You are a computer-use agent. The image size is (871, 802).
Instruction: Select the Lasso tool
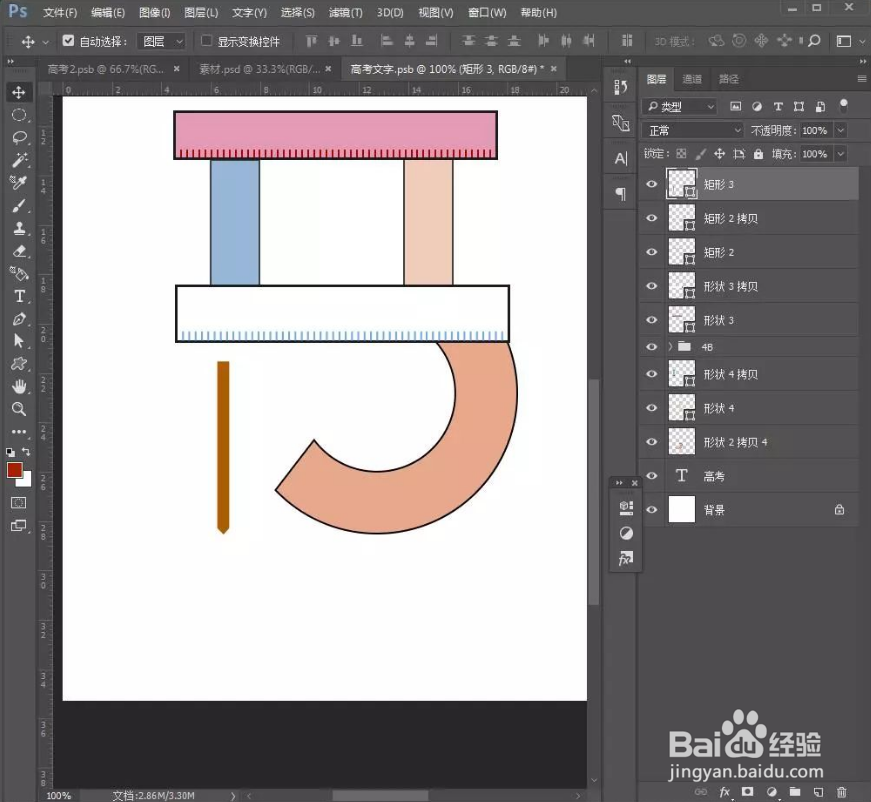pyautogui.click(x=19, y=138)
